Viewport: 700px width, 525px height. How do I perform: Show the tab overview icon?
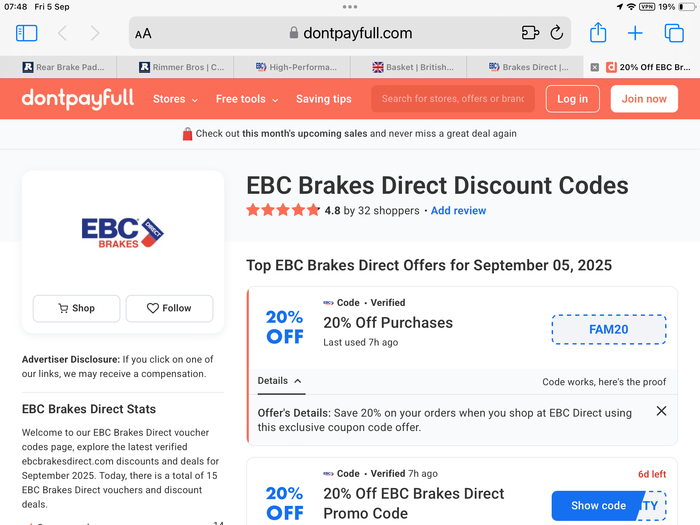click(674, 33)
